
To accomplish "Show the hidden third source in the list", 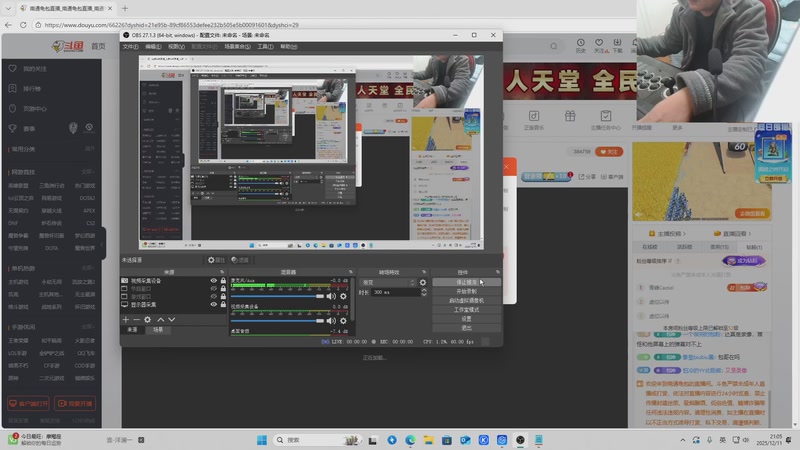I will click(213, 296).
